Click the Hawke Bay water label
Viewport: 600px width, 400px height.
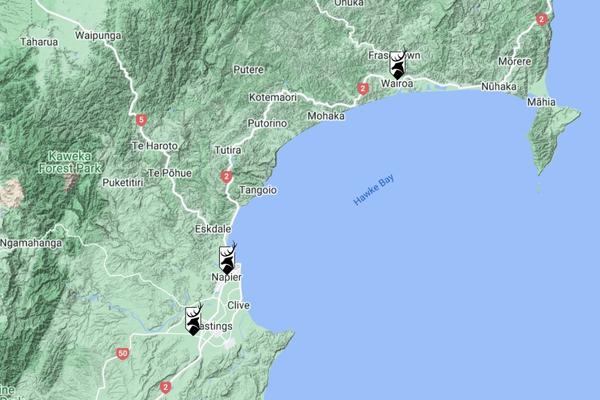tap(376, 191)
